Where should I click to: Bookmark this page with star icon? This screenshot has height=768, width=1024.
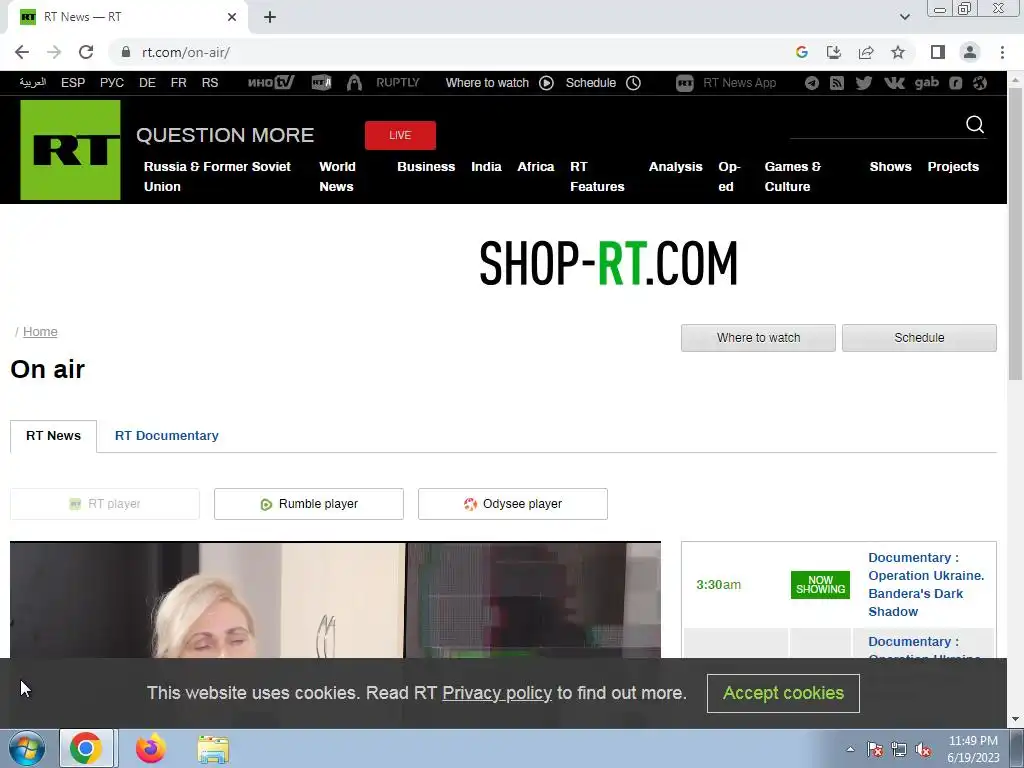point(898,52)
